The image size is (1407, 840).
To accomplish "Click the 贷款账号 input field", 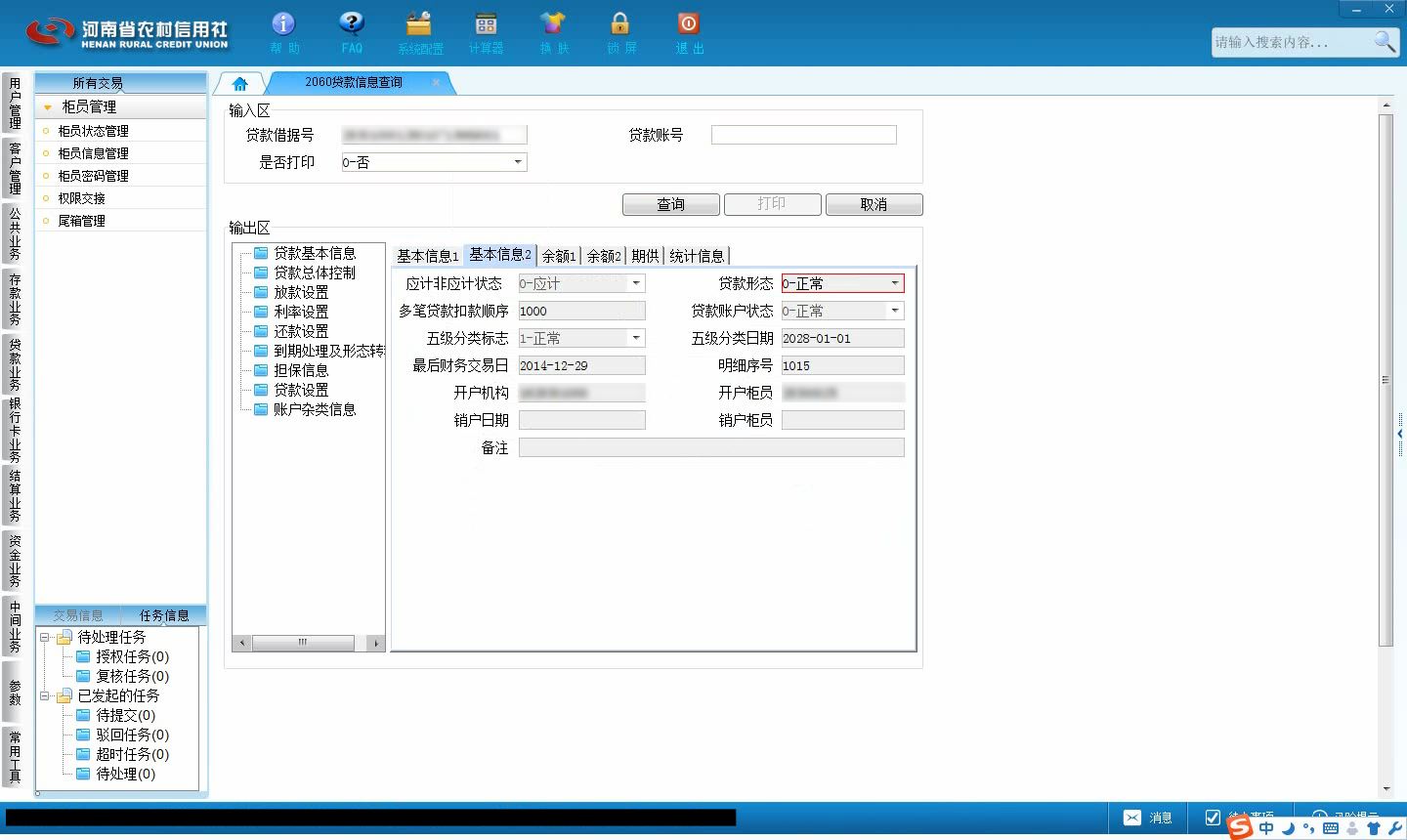I will click(x=803, y=135).
